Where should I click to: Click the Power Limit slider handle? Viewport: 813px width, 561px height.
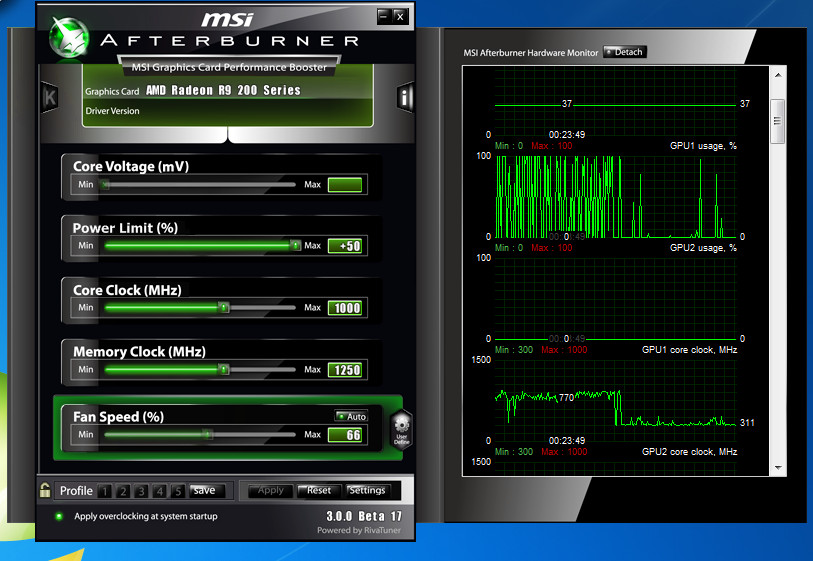click(x=295, y=245)
